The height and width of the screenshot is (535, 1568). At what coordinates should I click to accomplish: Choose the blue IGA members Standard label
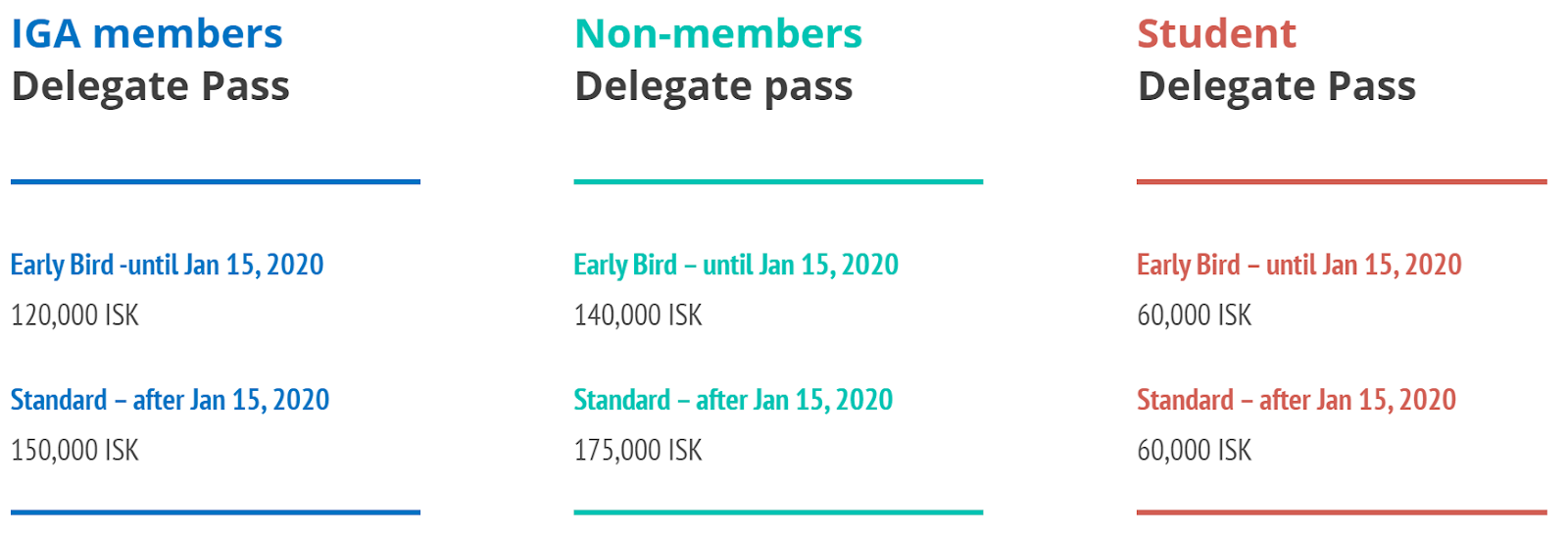tap(170, 400)
